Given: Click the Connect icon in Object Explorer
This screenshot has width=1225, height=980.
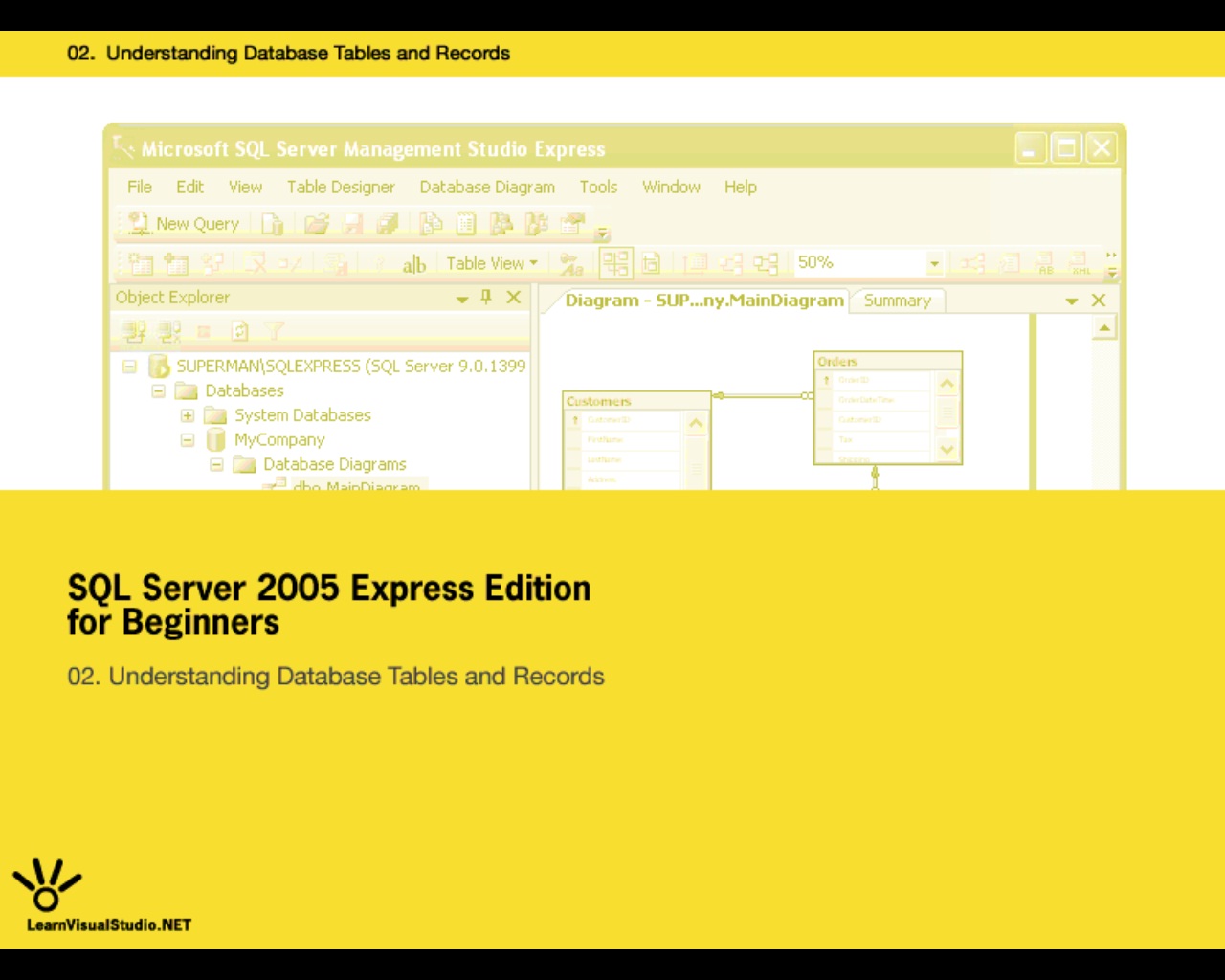Looking at the screenshot, I should pos(133,331).
